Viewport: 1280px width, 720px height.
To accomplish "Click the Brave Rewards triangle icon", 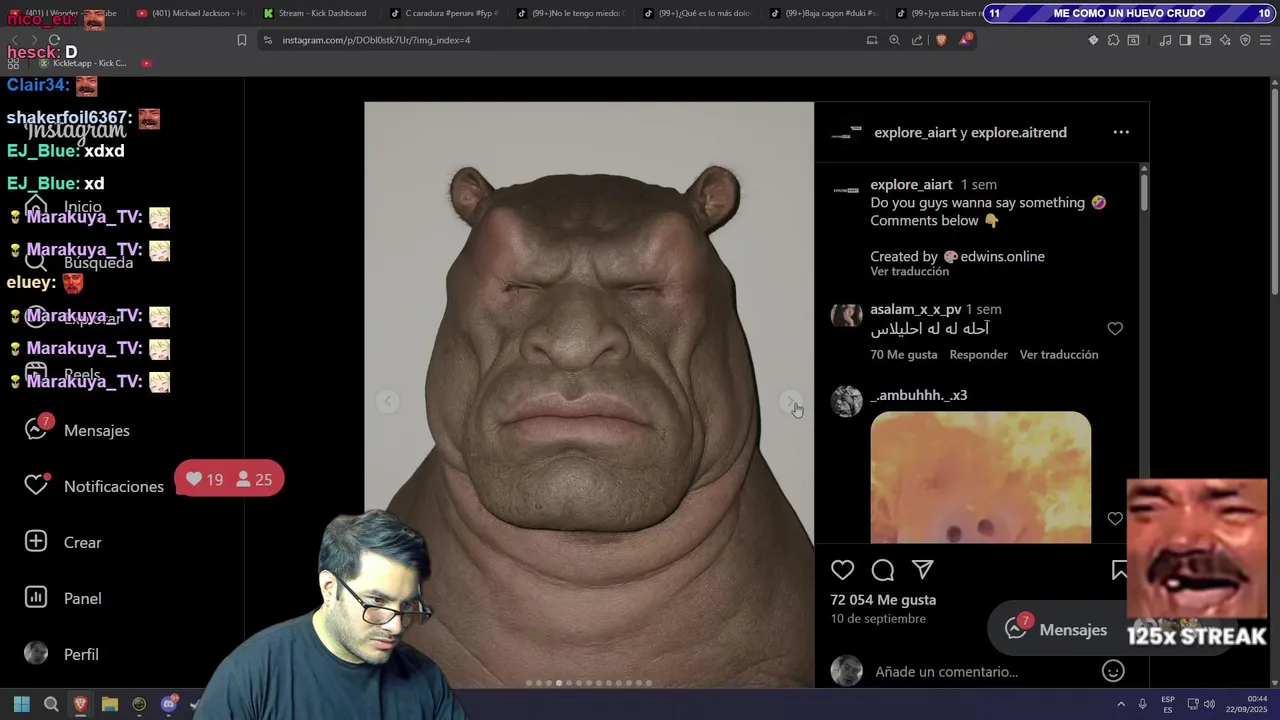I will tap(965, 40).
